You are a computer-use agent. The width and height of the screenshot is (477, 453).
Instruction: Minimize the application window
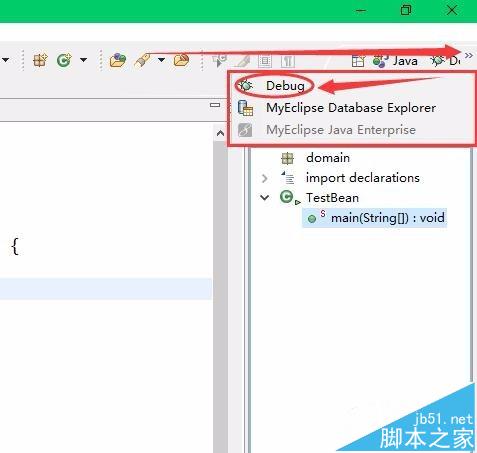point(361,10)
